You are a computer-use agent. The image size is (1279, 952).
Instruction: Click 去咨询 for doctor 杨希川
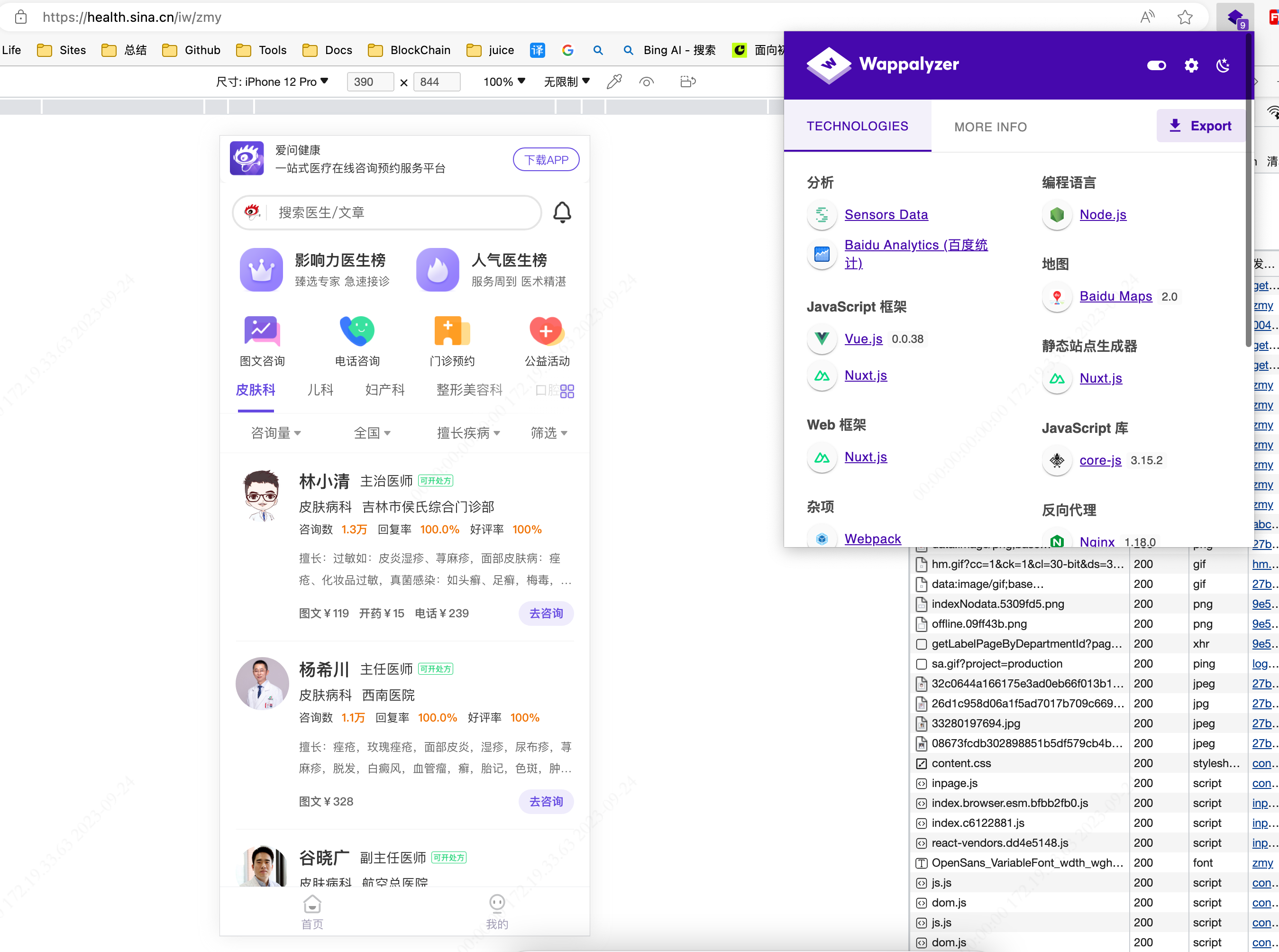tap(546, 802)
